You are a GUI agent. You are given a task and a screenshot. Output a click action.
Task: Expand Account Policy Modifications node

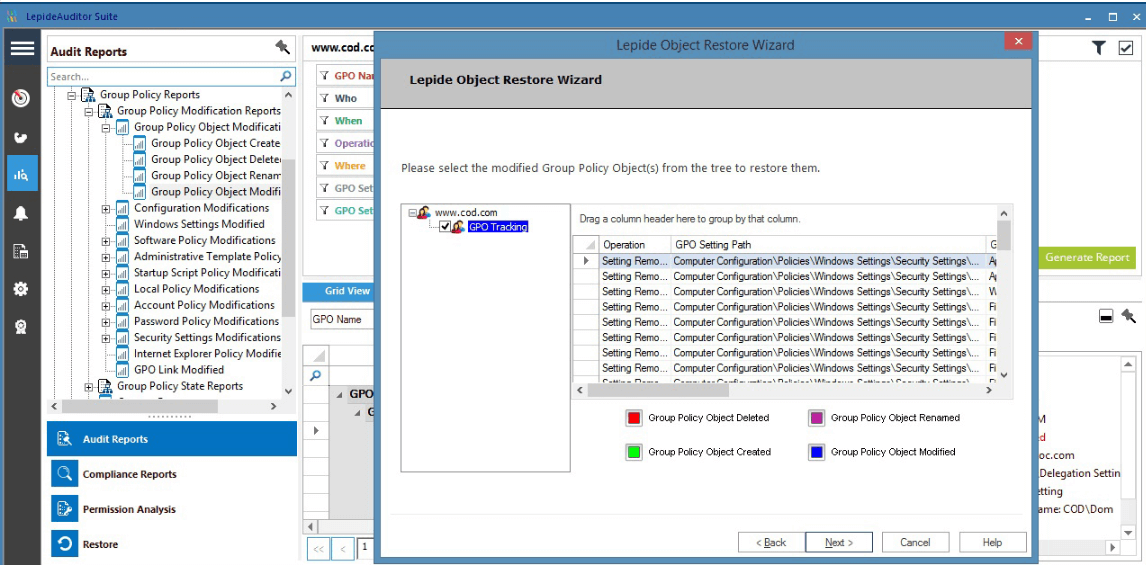click(x=106, y=306)
